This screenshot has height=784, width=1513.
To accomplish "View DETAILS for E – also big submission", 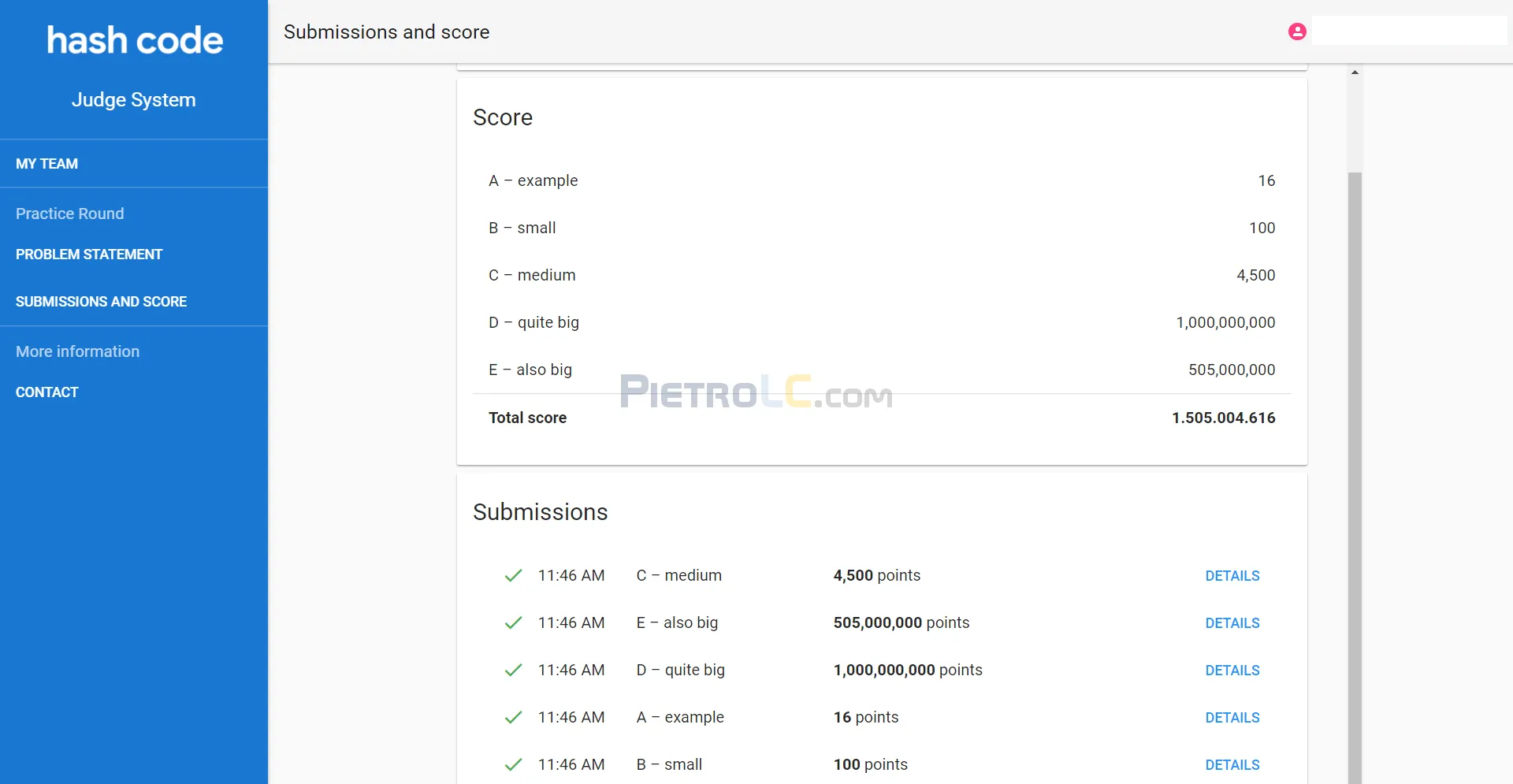I will [x=1232, y=623].
